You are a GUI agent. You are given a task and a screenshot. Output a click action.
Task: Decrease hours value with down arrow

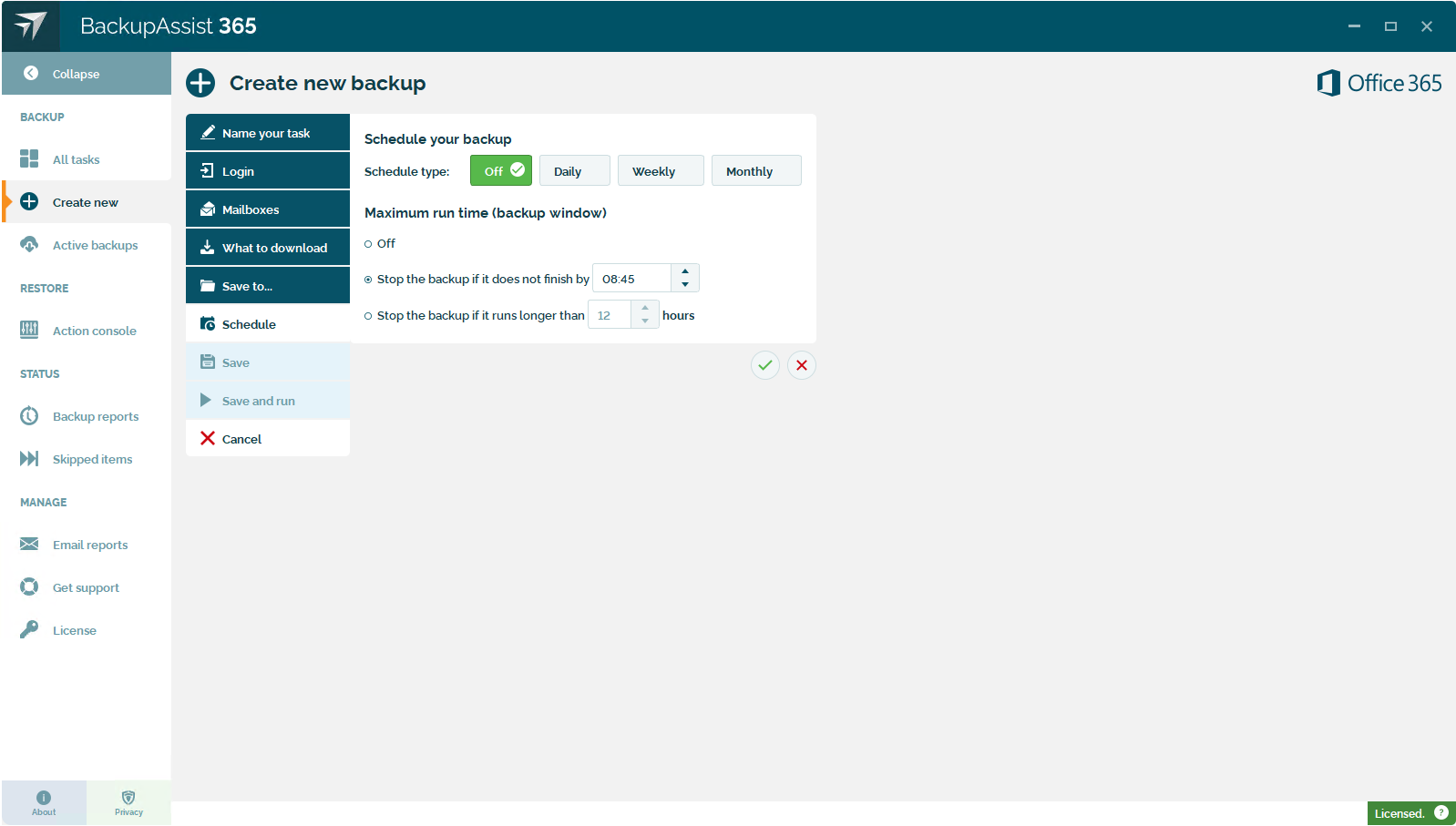click(x=645, y=321)
